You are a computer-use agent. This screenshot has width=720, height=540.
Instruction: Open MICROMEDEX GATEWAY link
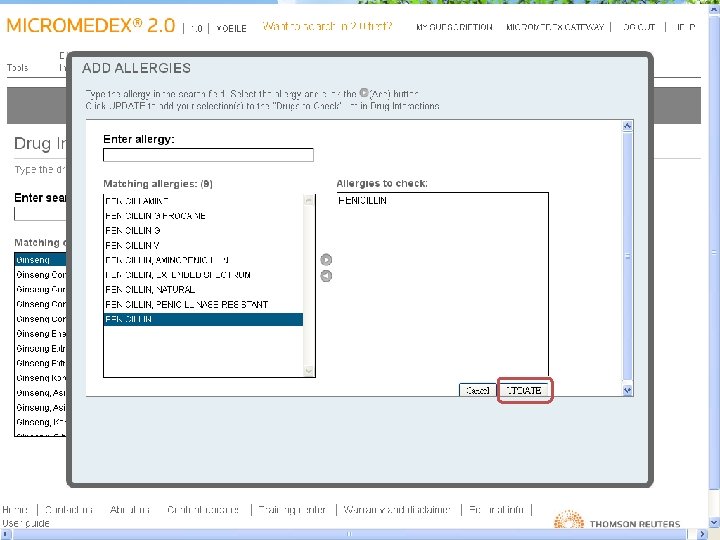(x=555, y=27)
